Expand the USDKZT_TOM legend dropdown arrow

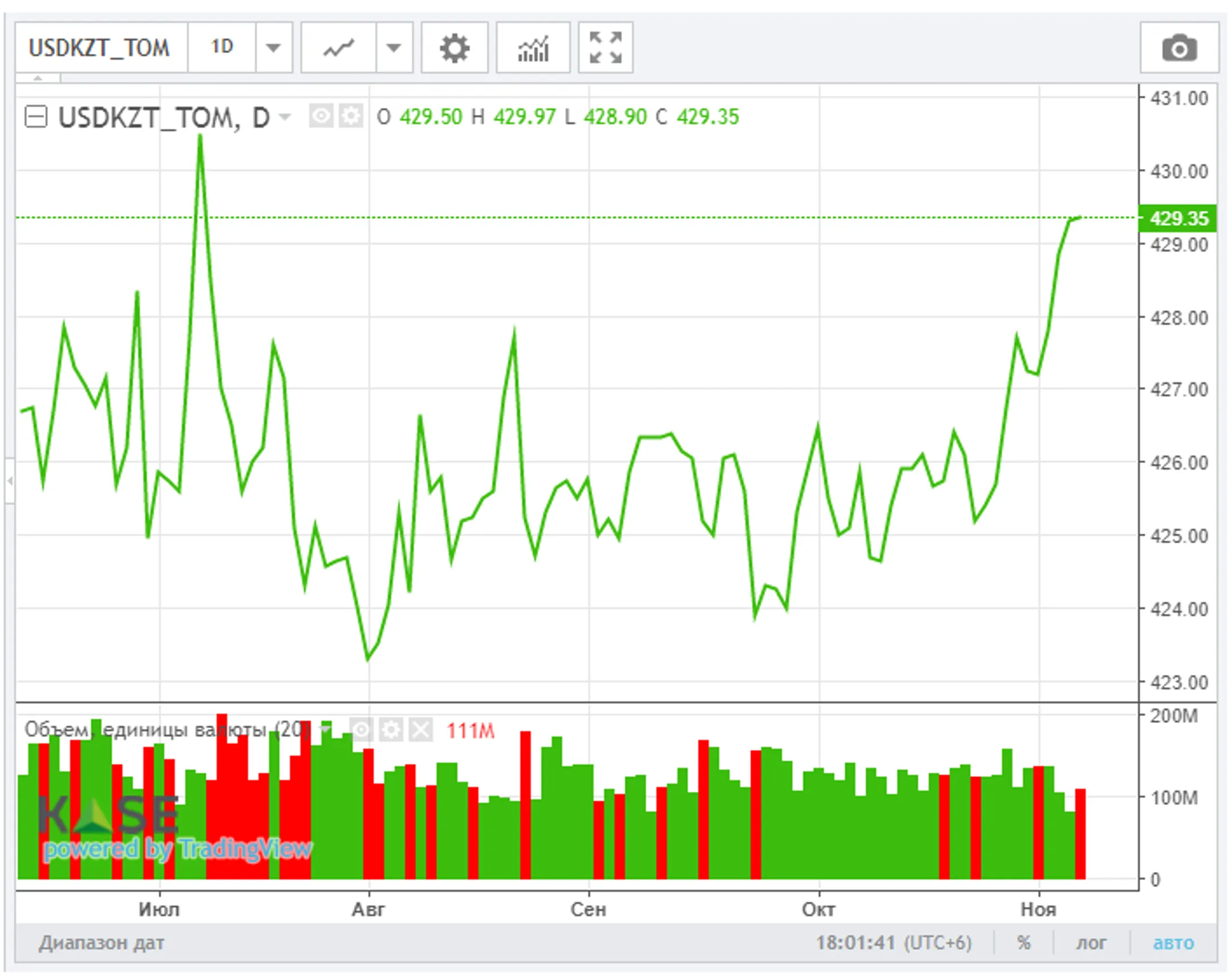point(284,117)
